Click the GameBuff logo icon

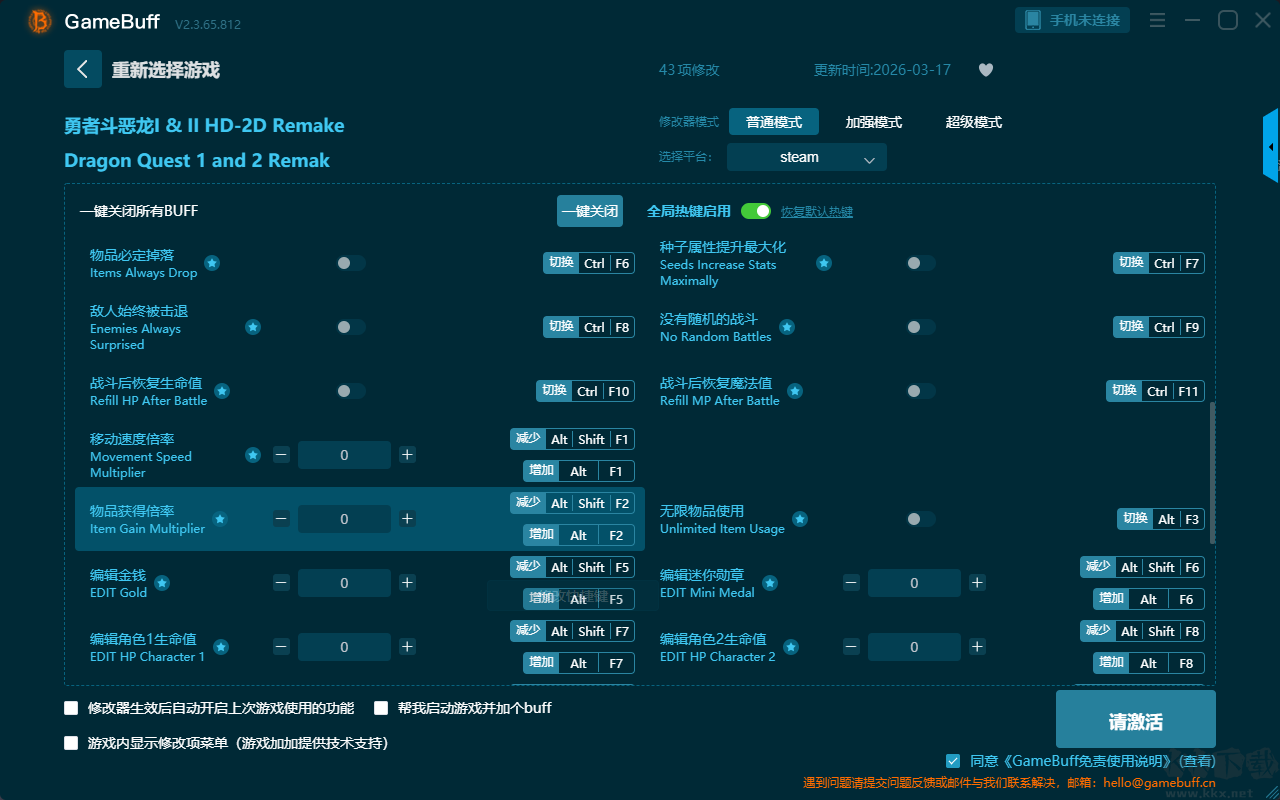40,21
